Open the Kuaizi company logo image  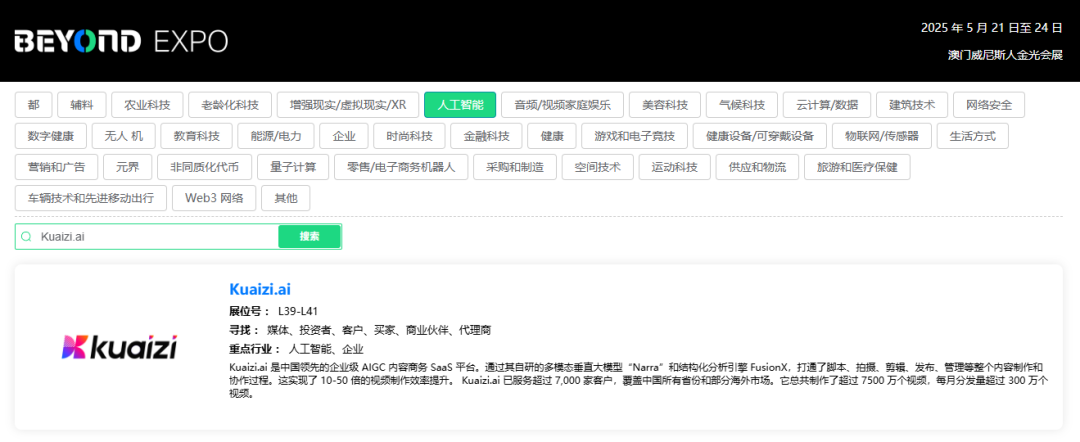click(x=120, y=347)
